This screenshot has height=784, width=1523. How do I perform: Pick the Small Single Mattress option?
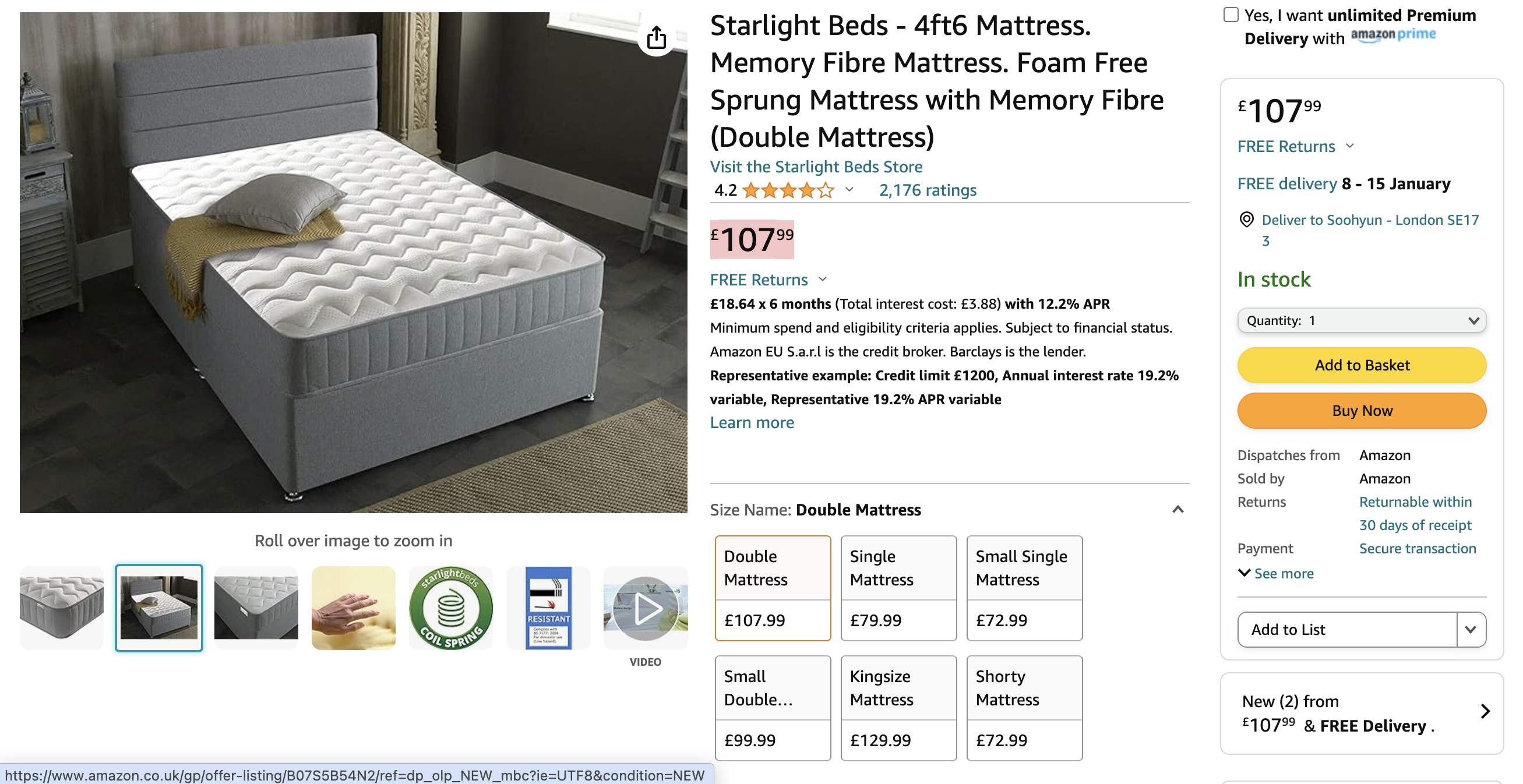(x=1024, y=588)
